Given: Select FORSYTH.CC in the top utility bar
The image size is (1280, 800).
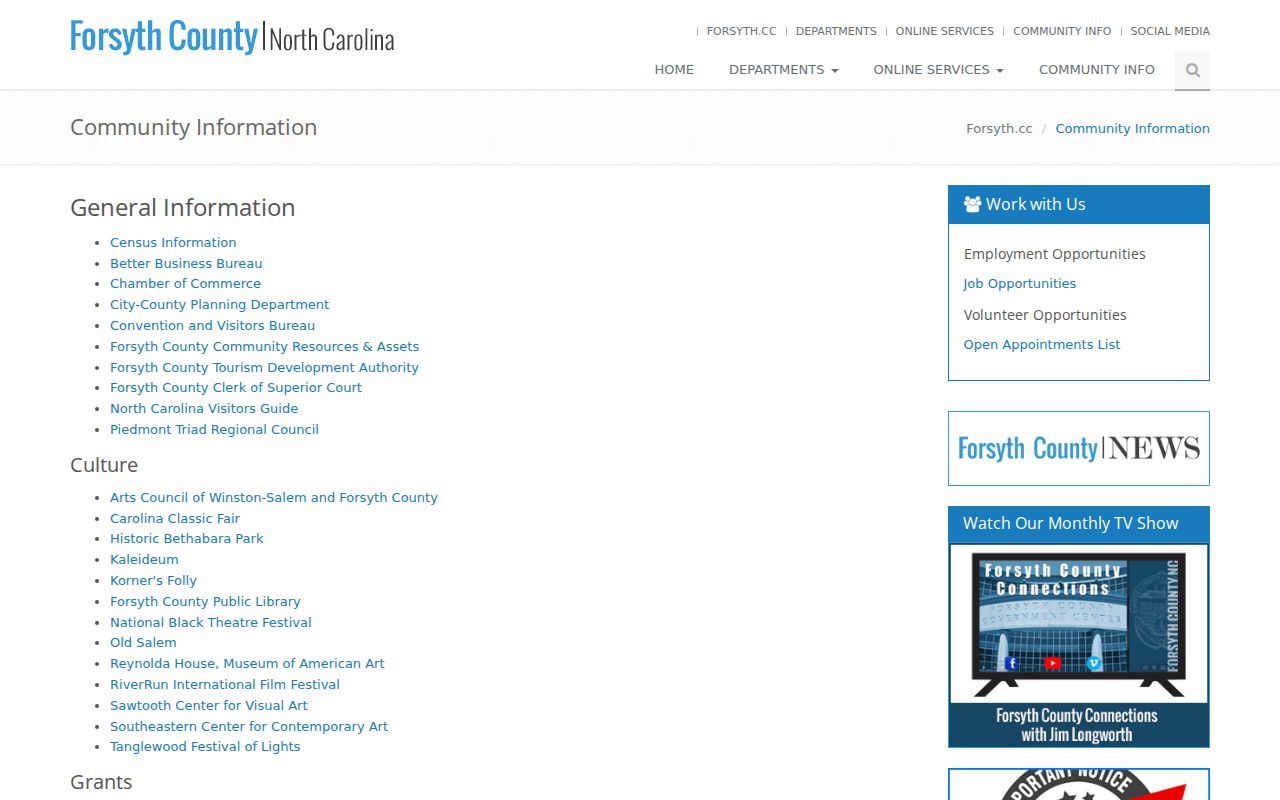Looking at the screenshot, I should tap(741, 31).
